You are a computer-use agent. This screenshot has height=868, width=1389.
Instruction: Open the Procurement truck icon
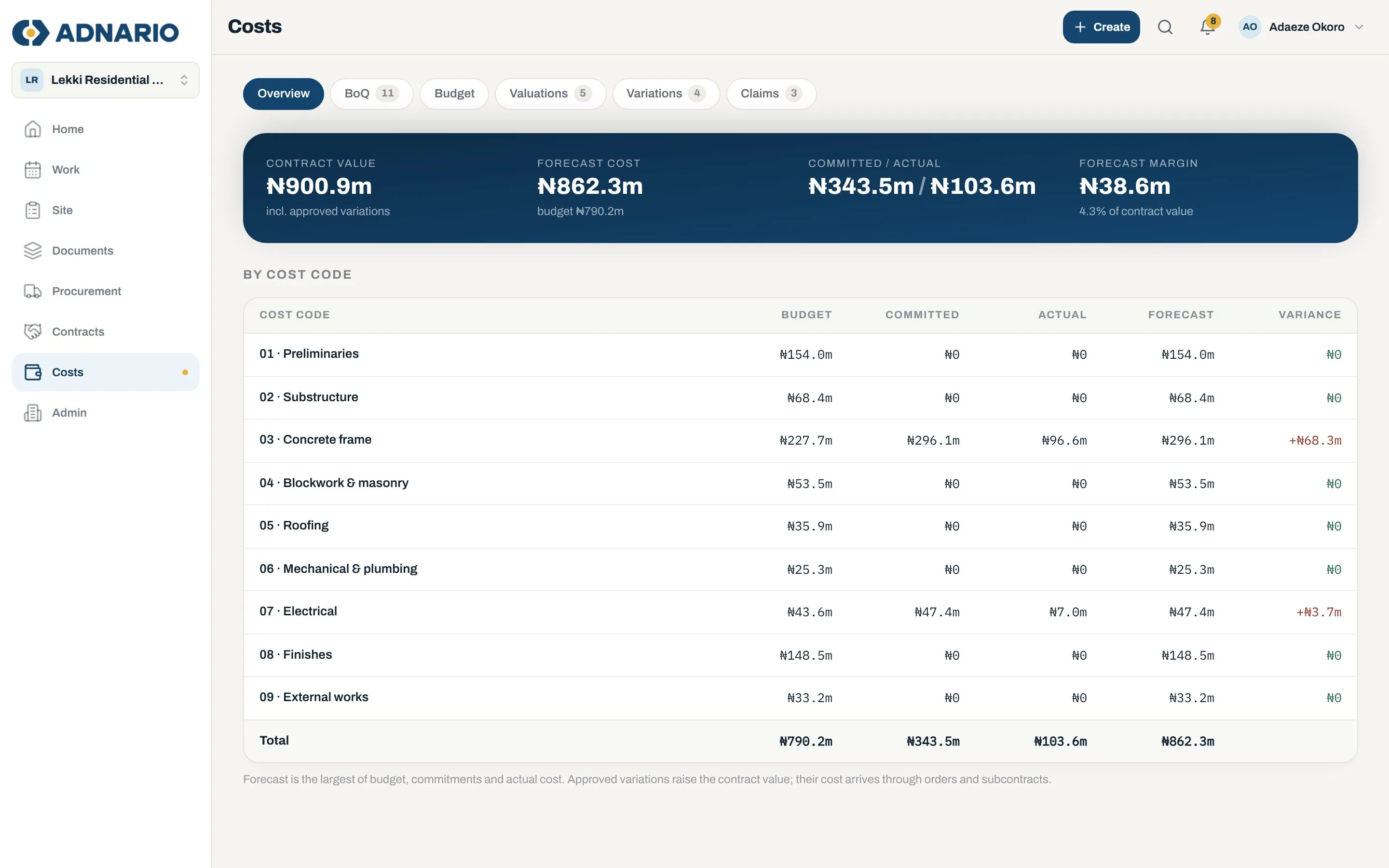click(x=33, y=291)
